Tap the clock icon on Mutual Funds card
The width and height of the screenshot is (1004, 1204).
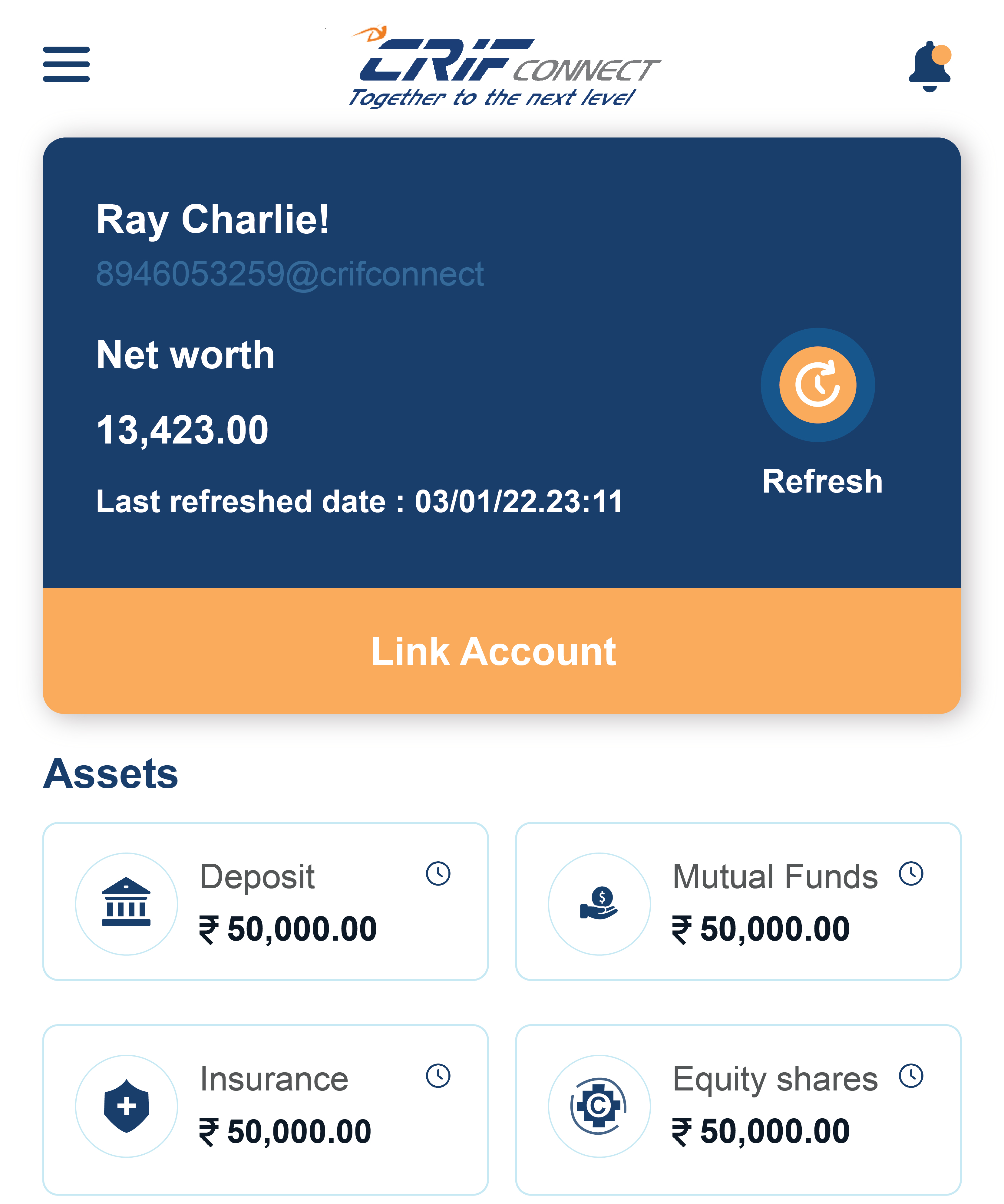[910, 873]
